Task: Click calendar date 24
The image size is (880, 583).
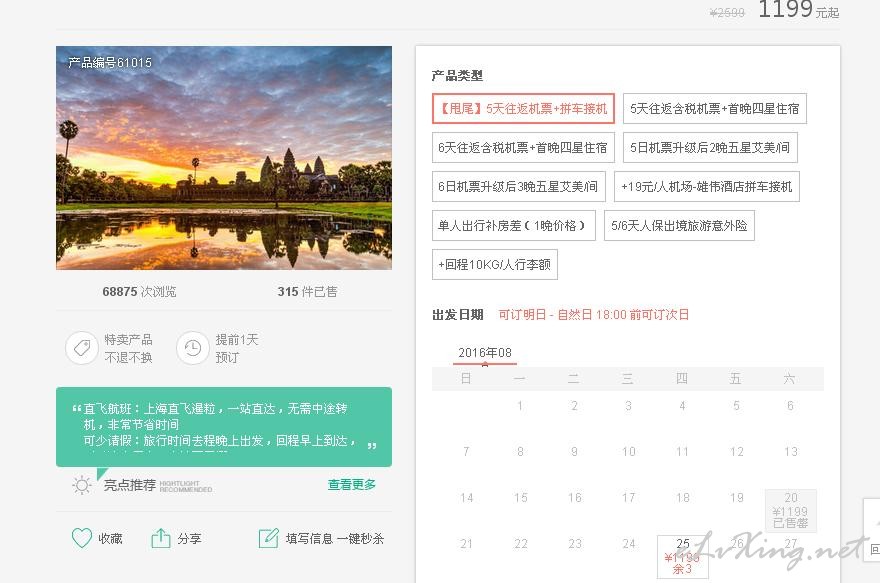Action: (629, 544)
